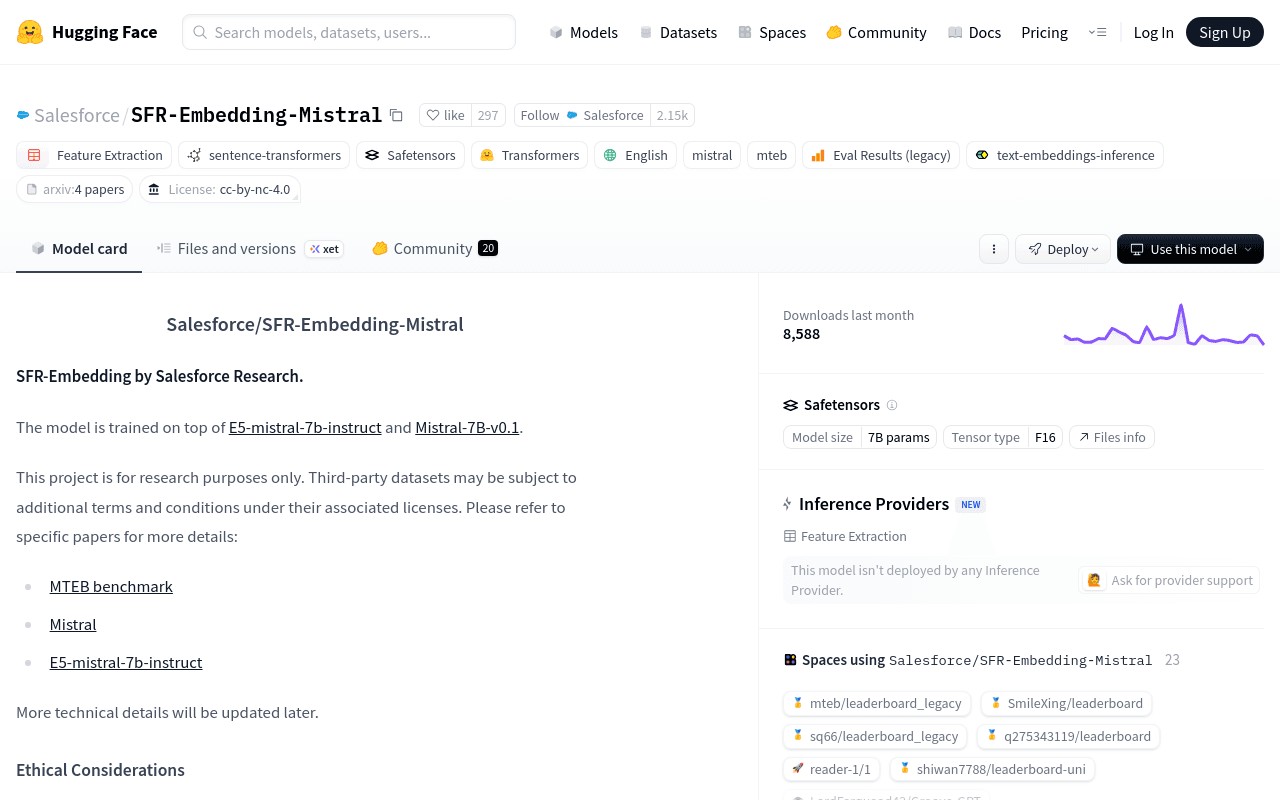Image resolution: width=1280 pixels, height=800 pixels.
Task: Click the heart like button
Action: point(445,115)
